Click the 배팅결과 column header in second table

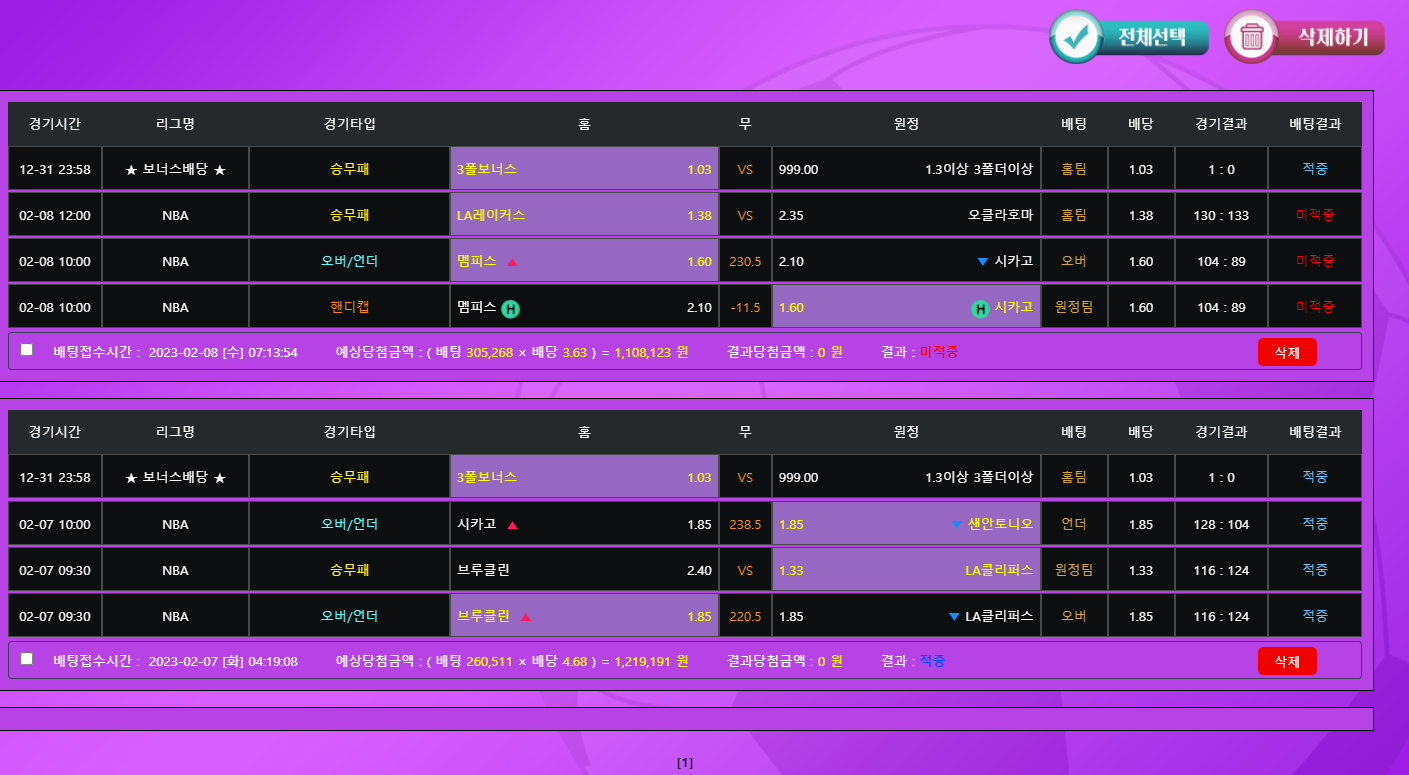(1314, 432)
